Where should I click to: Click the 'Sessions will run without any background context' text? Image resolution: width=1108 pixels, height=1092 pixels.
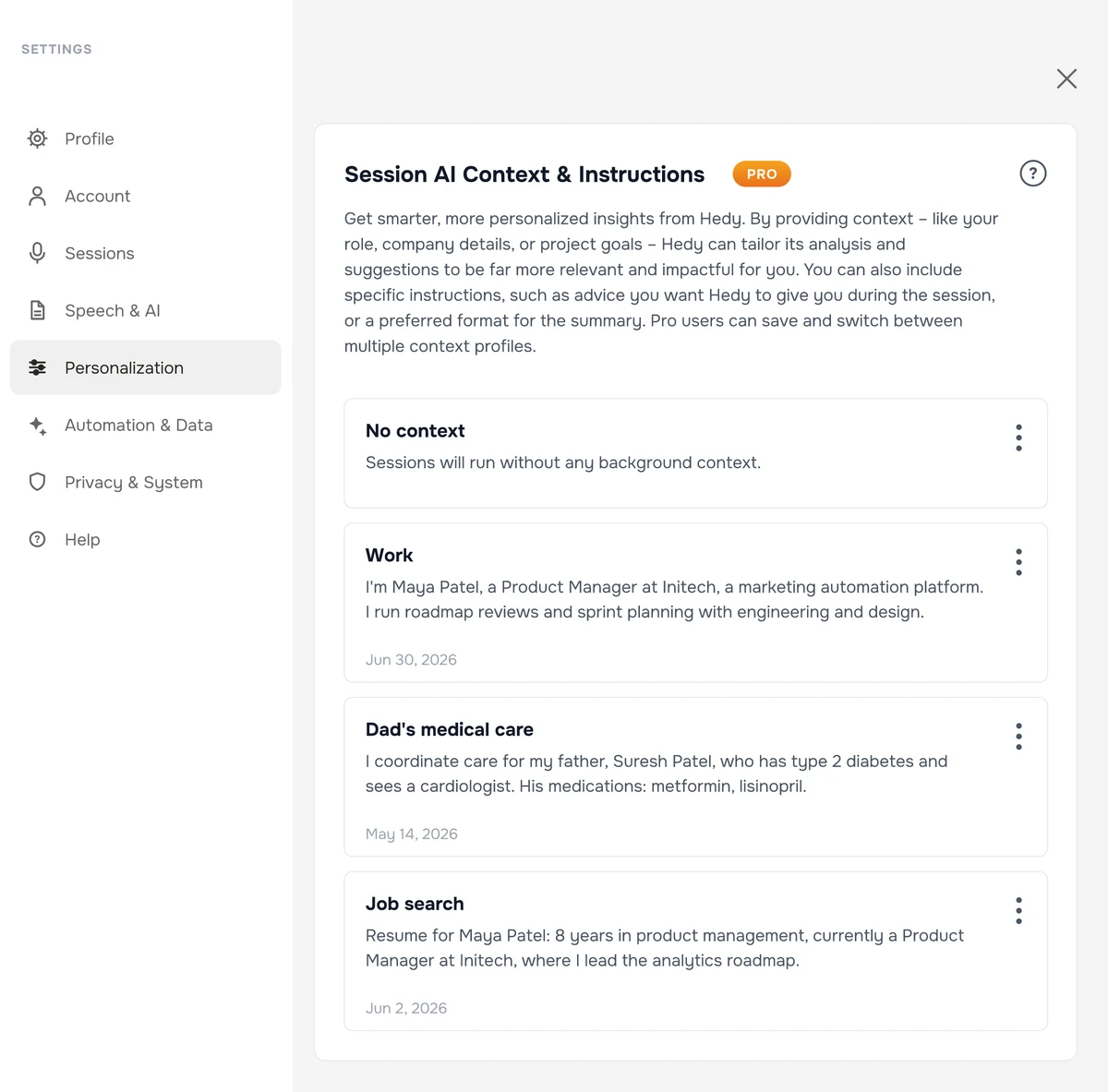[x=563, y=462]
